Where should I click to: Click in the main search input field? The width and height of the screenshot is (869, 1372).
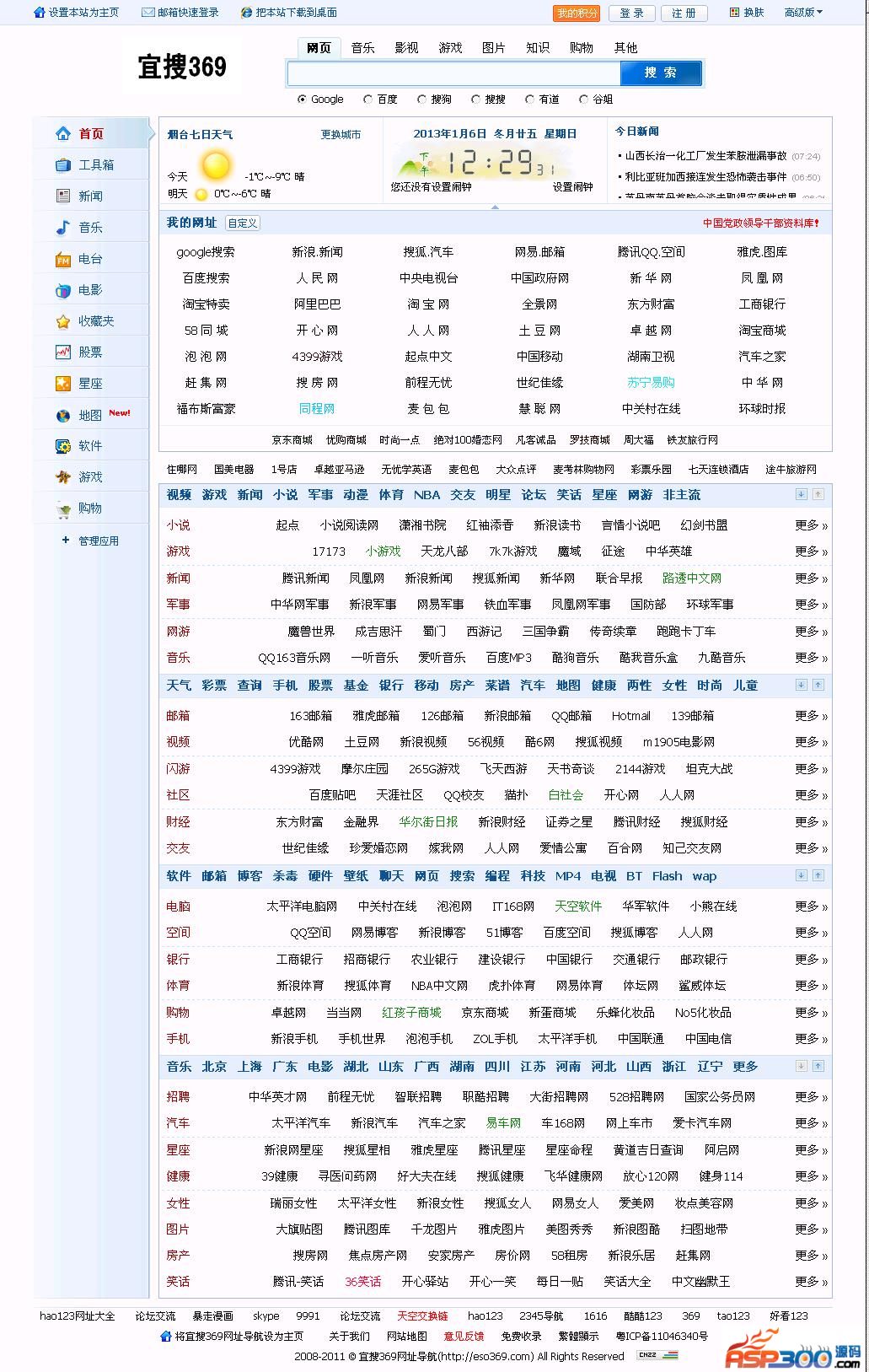[454, 73]
